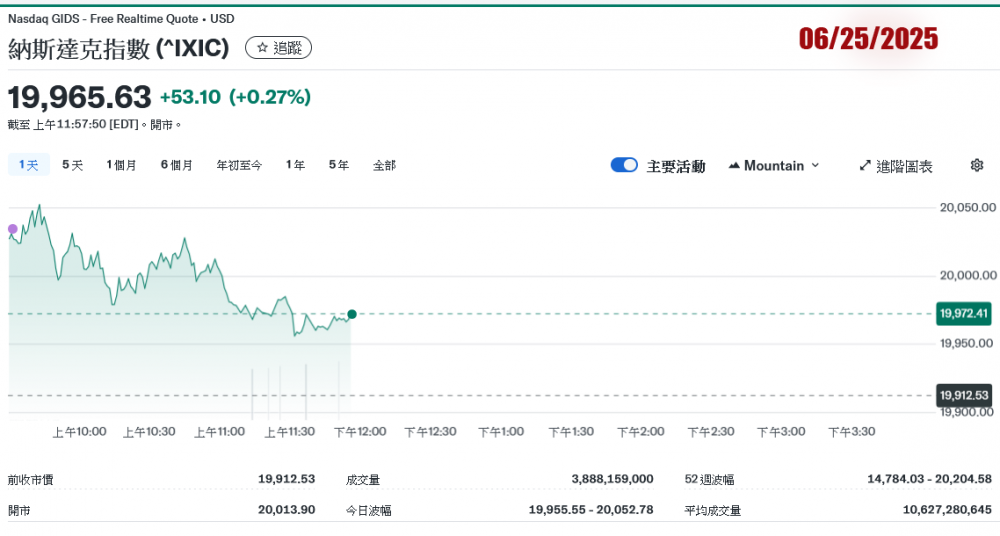Toggle the 主要活動 switch off
1000x536 pixels.
624,165
